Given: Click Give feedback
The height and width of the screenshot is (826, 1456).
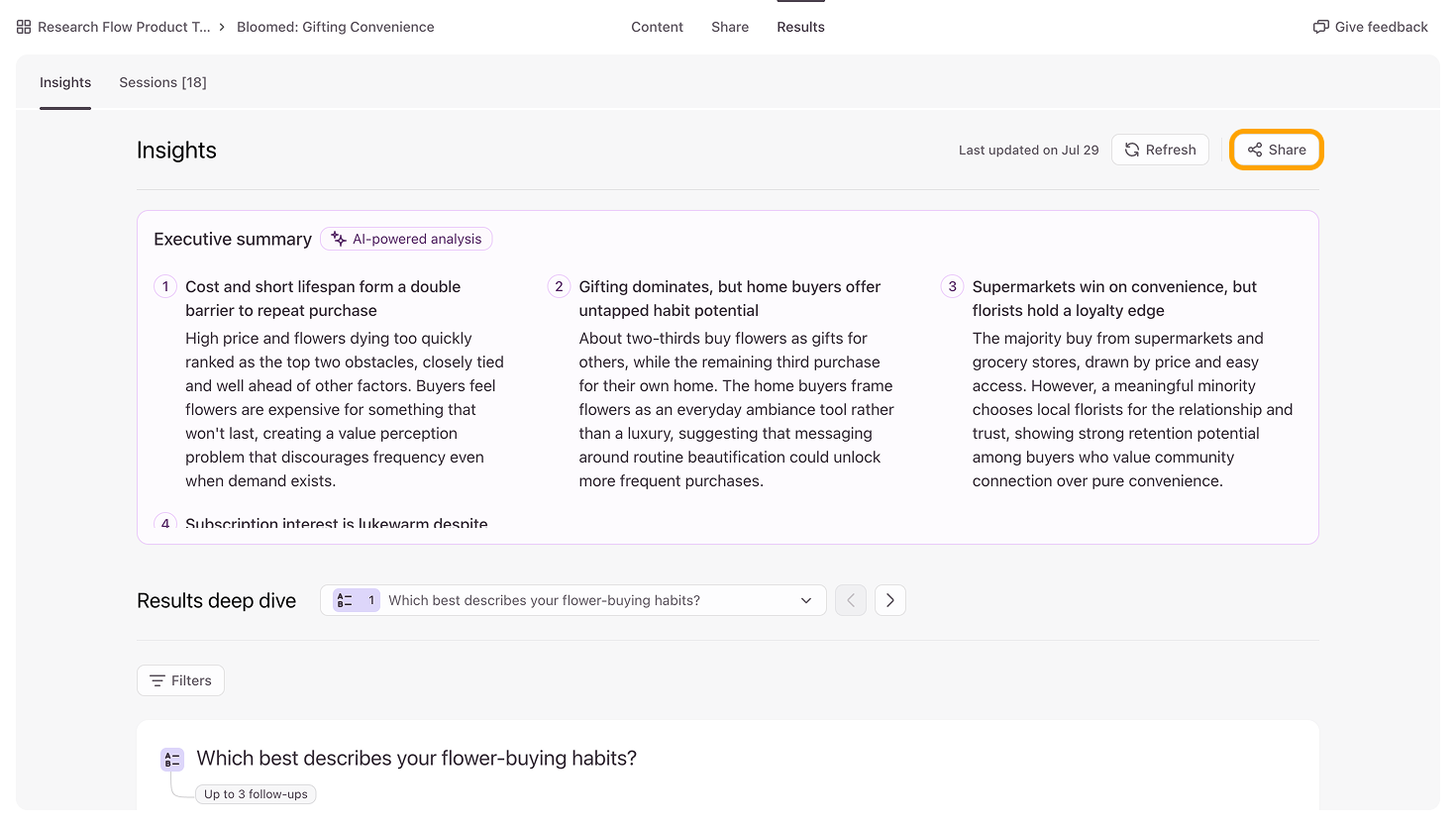Looking at the screenshot, I should pos(1370,27).
